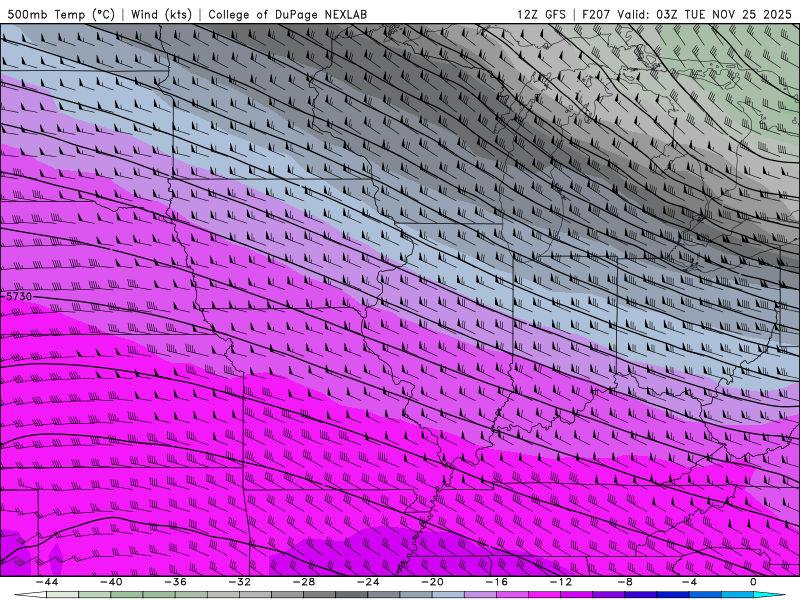800x600 pixels.
Task: Click the '-40' color scale label
Action: pyautogui.click(x=111, y=582)
